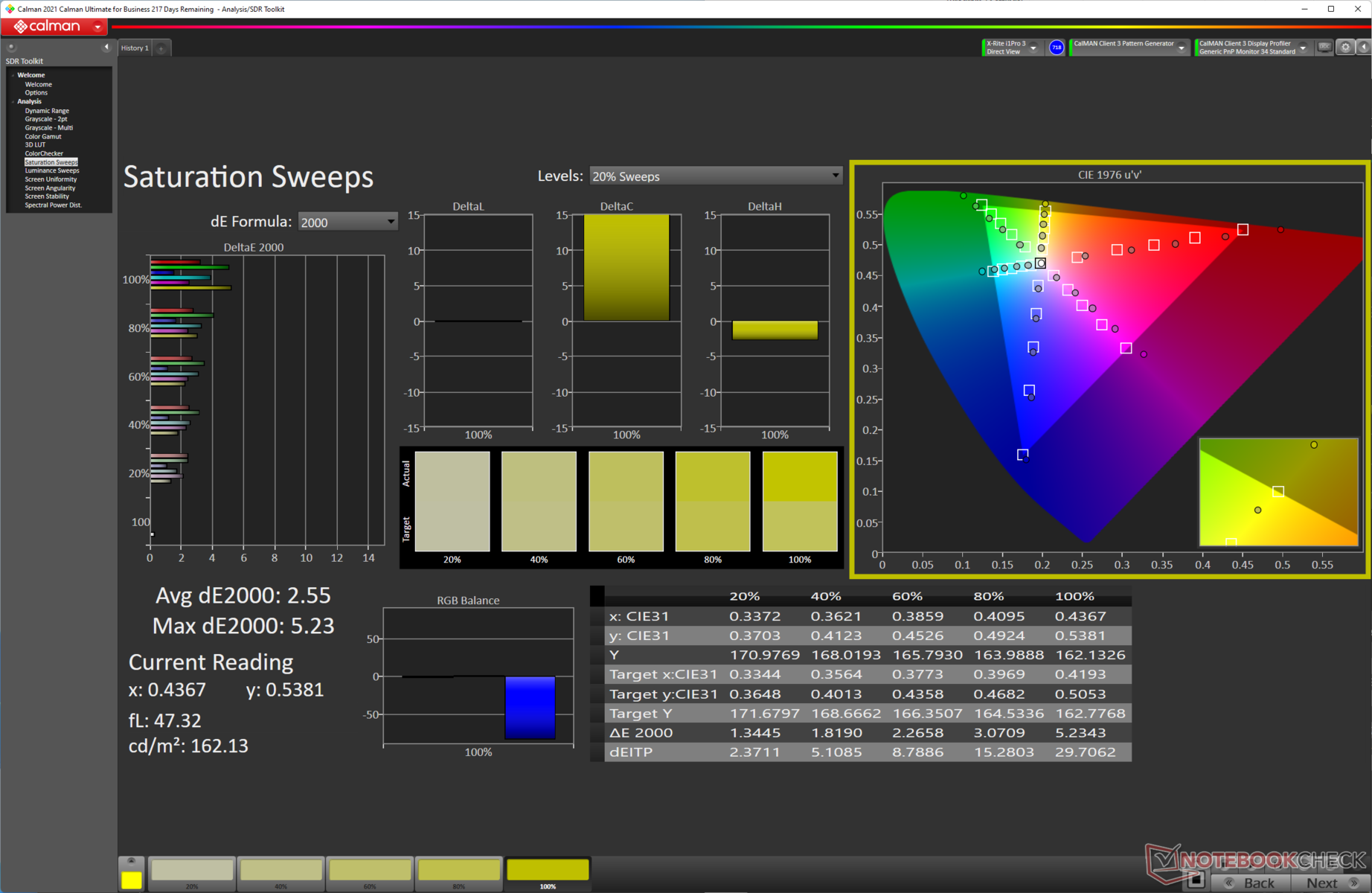Click the DDC display control icon
The image size is (1372, 893).
pyautogui.click(x=1324, y=48)
